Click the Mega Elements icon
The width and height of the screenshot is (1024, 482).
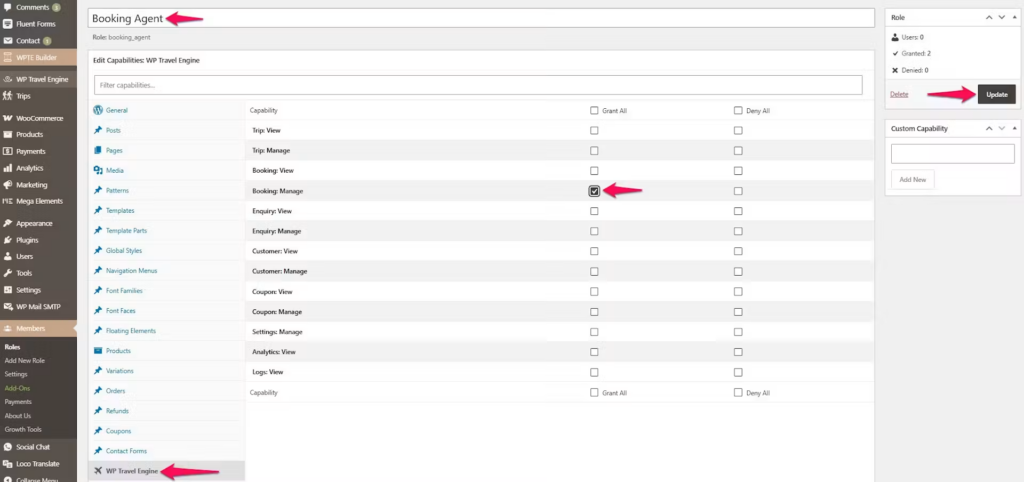click(x=7, y=201)
